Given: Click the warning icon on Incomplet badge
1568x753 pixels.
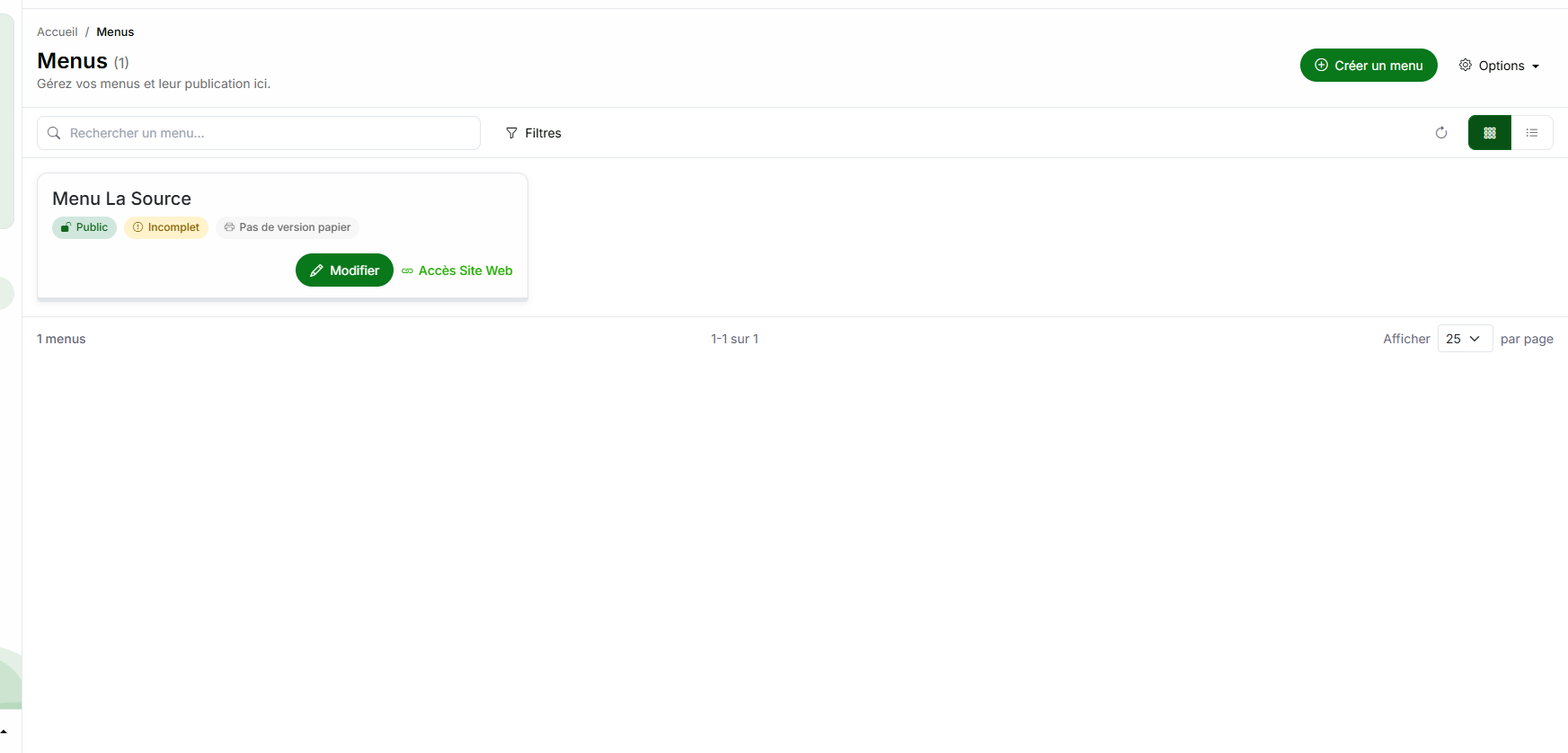Looking at the screenshot, I should [x=137, y=227].
